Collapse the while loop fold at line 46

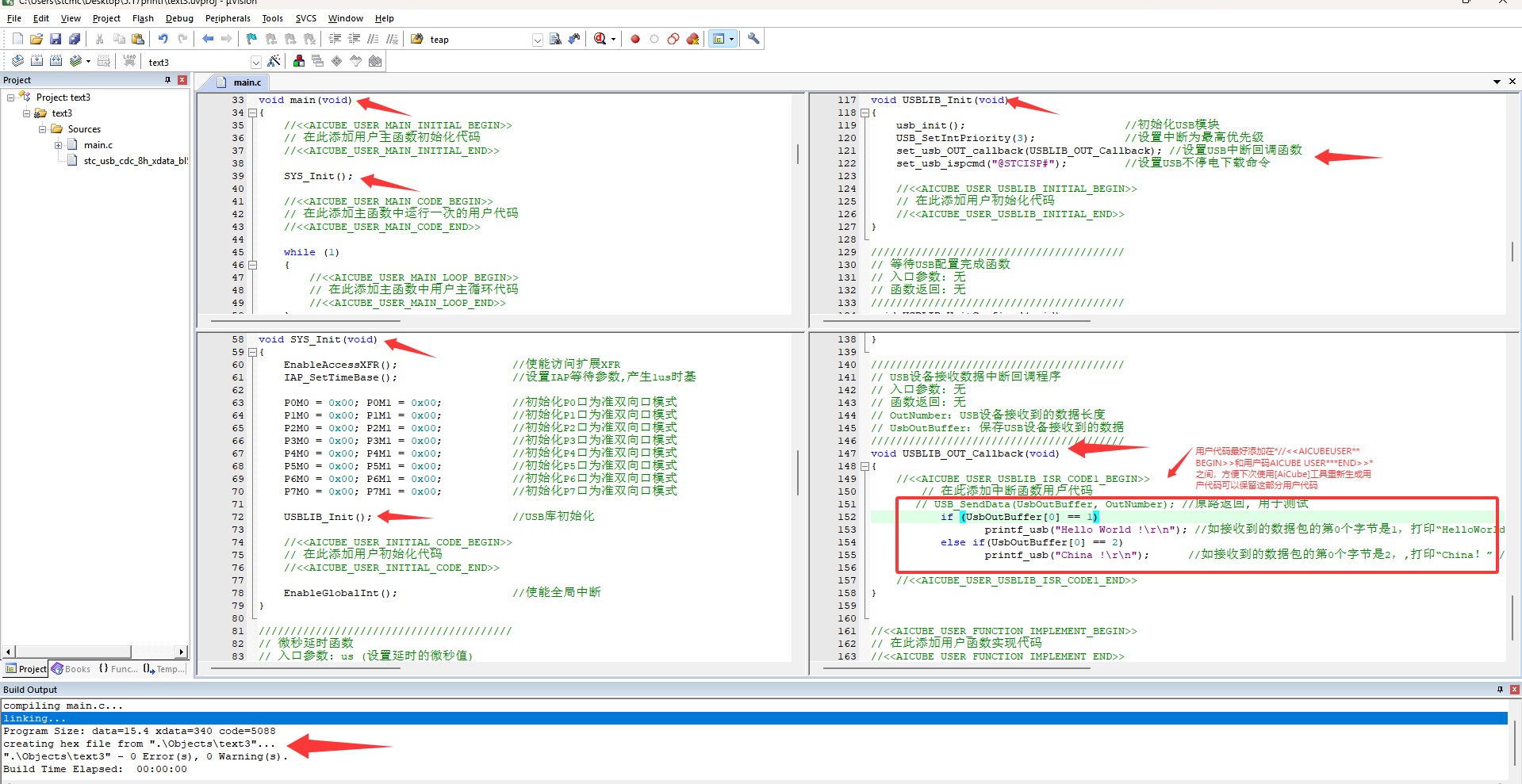pyautogui.click(x=252, y=265)
